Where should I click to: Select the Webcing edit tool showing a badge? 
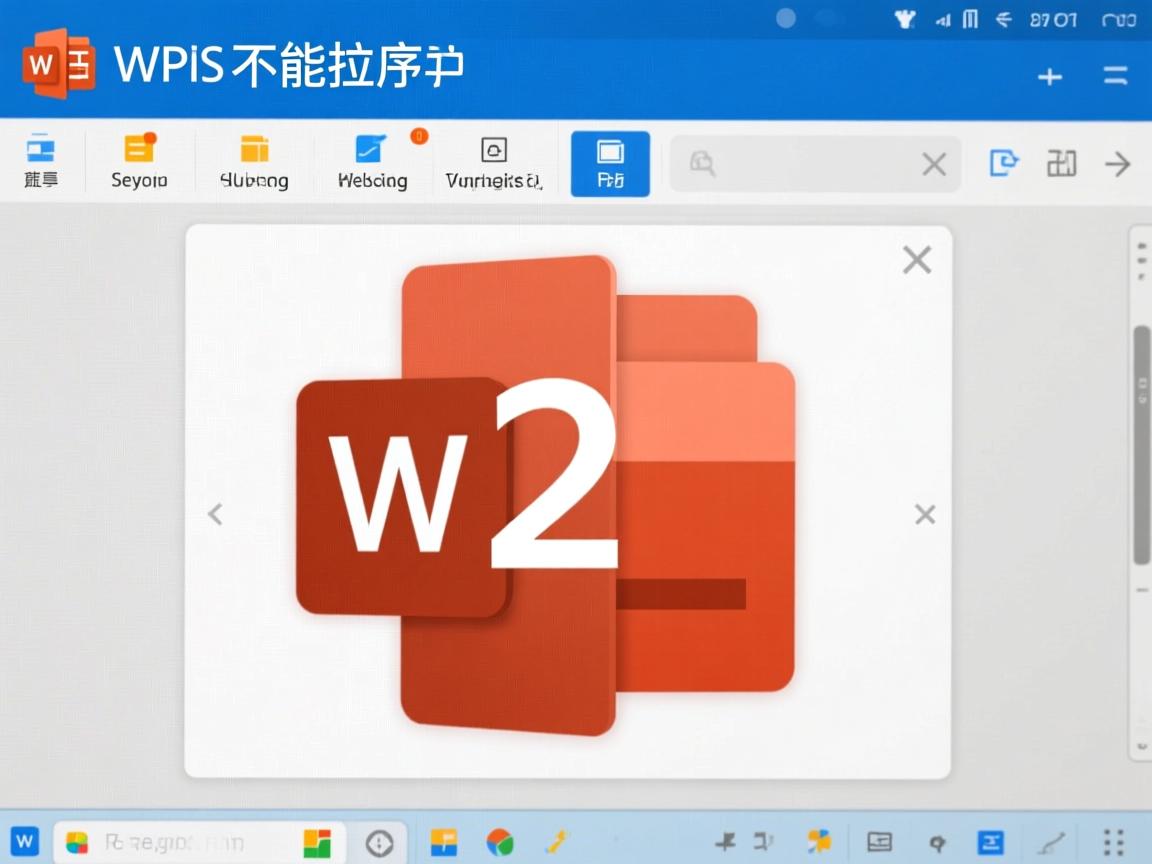372,160
